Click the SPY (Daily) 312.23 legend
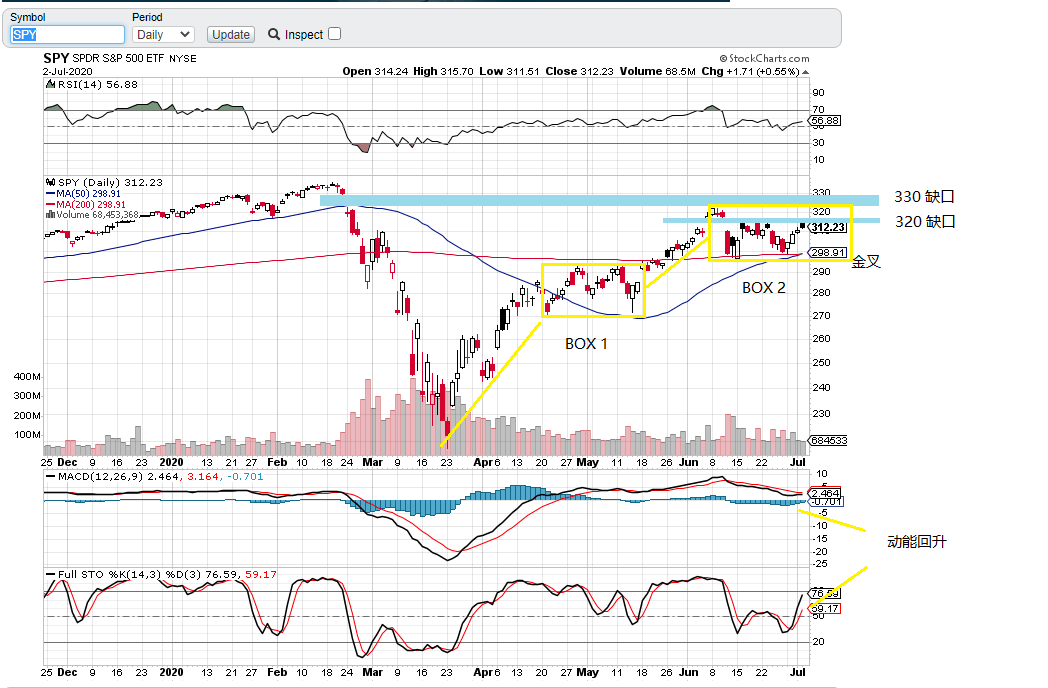This screenshot has height=688, width=1048. point(110,182)
